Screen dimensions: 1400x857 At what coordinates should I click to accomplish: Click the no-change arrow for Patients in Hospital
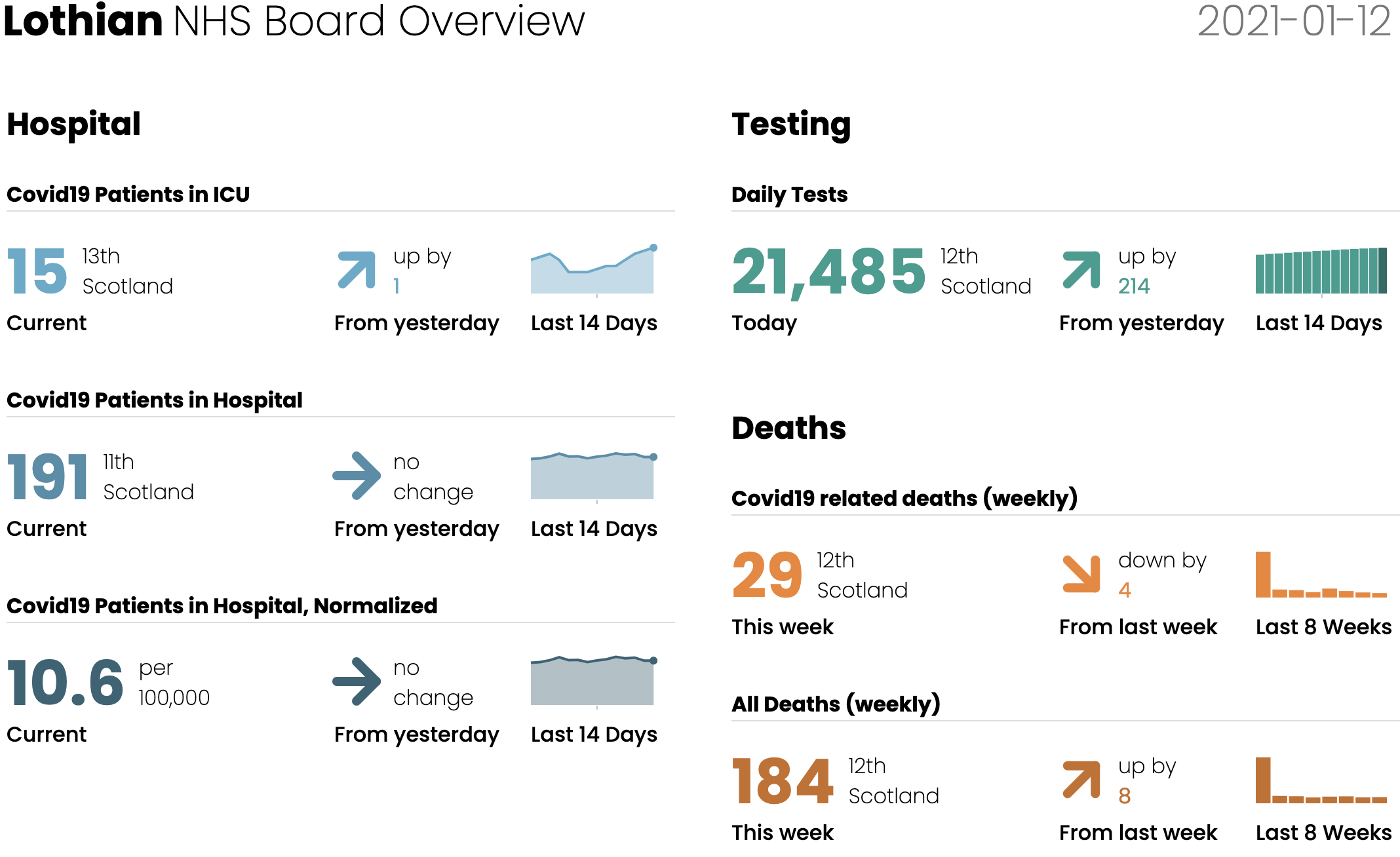click(357, 476)
